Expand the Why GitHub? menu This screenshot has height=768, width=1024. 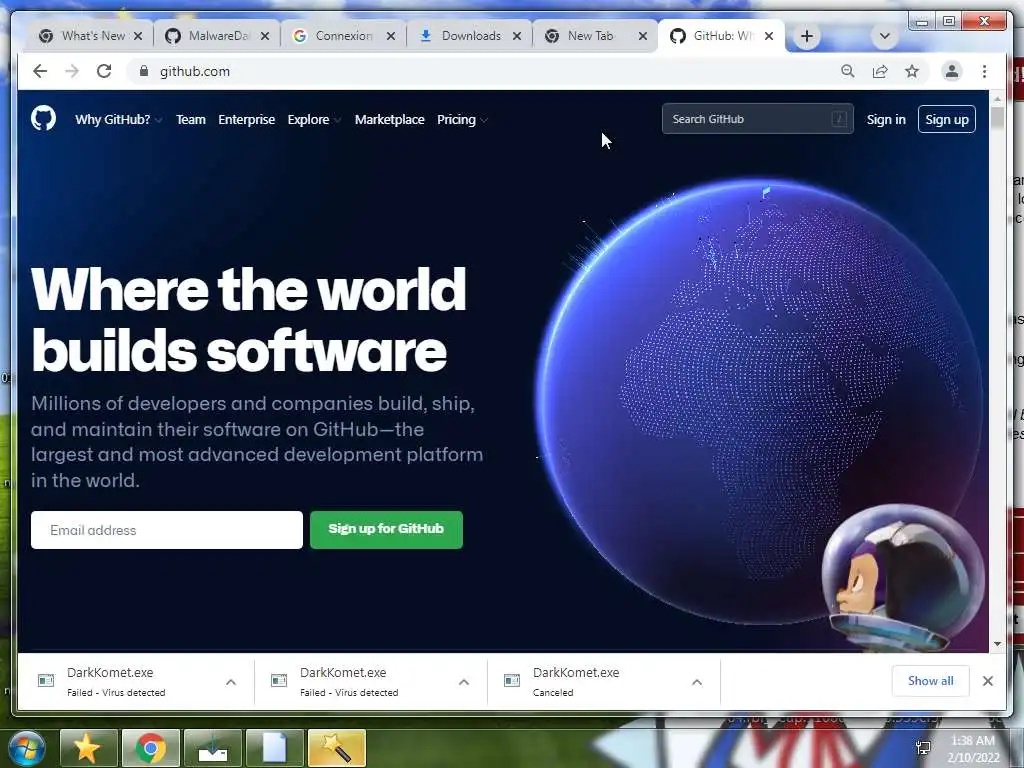coord(118,120)
